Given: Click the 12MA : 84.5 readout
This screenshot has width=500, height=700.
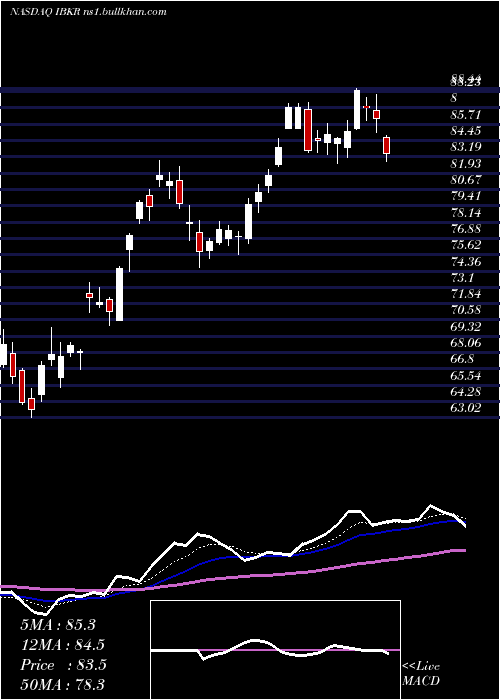Looking at the screenshot, I should (x=63, y=645).
